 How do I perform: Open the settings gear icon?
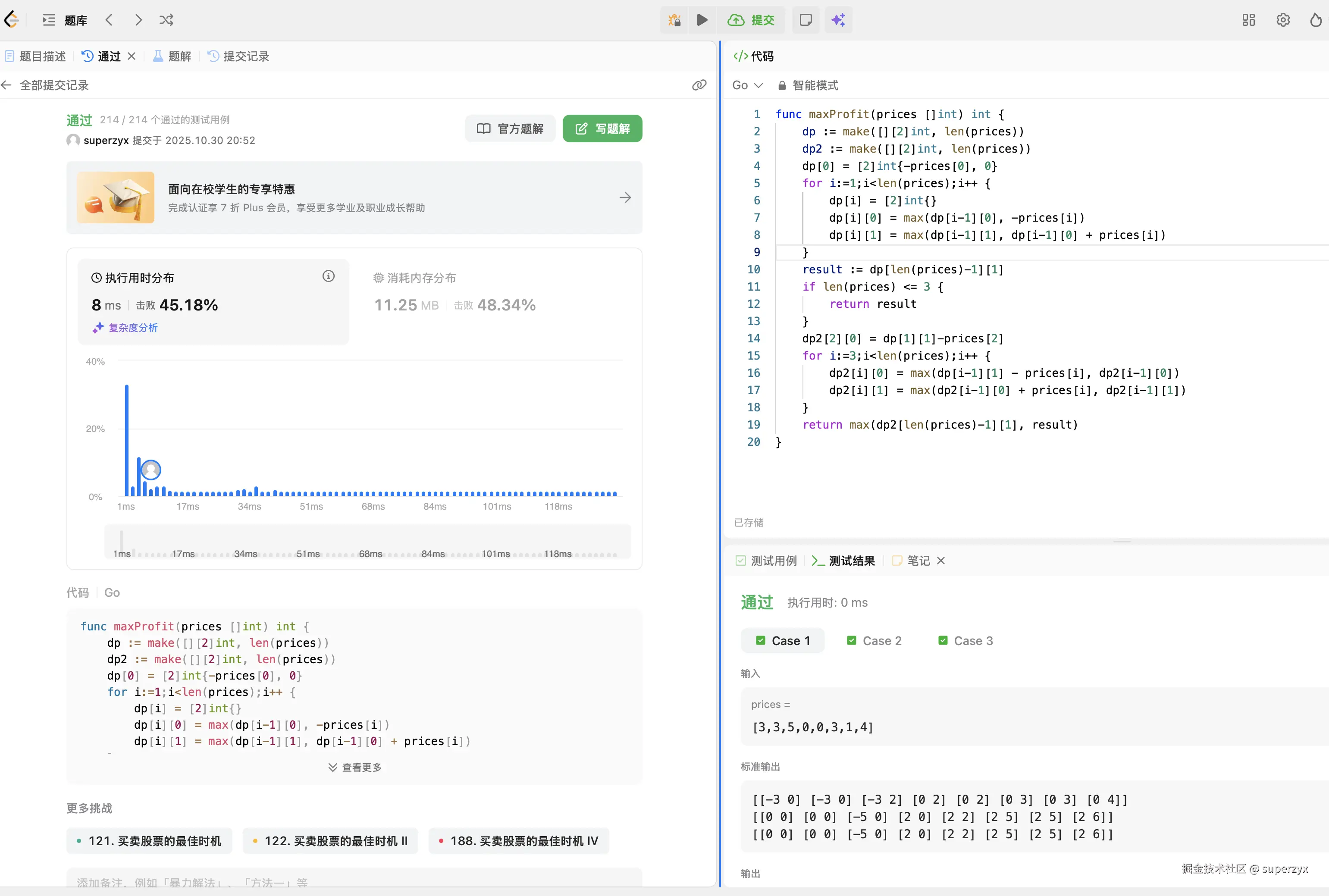(x=1283, y=20)
